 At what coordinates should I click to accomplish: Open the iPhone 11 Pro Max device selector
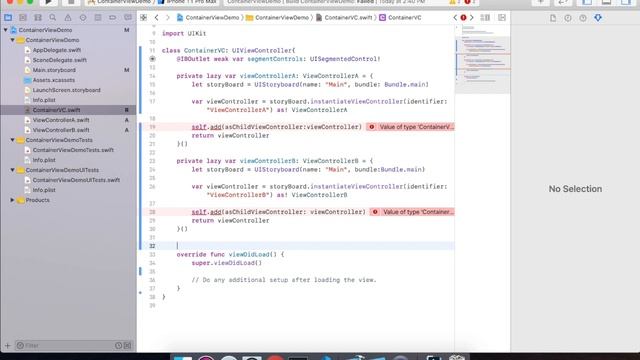(187, 2)
